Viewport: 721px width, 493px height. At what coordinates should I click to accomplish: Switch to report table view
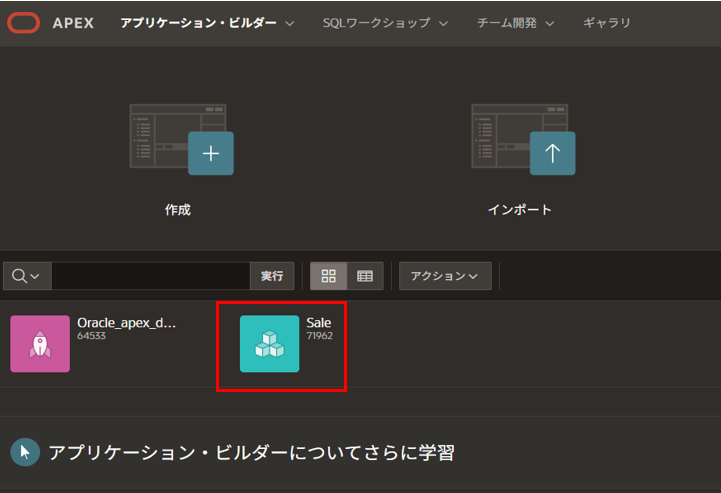tap(364, 276)
